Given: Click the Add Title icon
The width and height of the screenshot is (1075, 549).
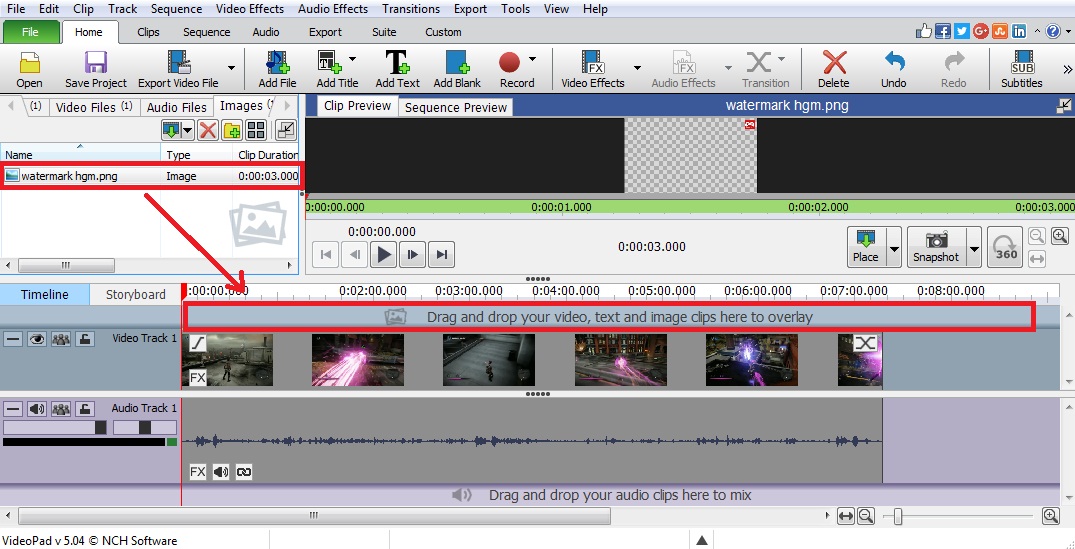Looking at the screenshot, I should [x=330, y=62].
